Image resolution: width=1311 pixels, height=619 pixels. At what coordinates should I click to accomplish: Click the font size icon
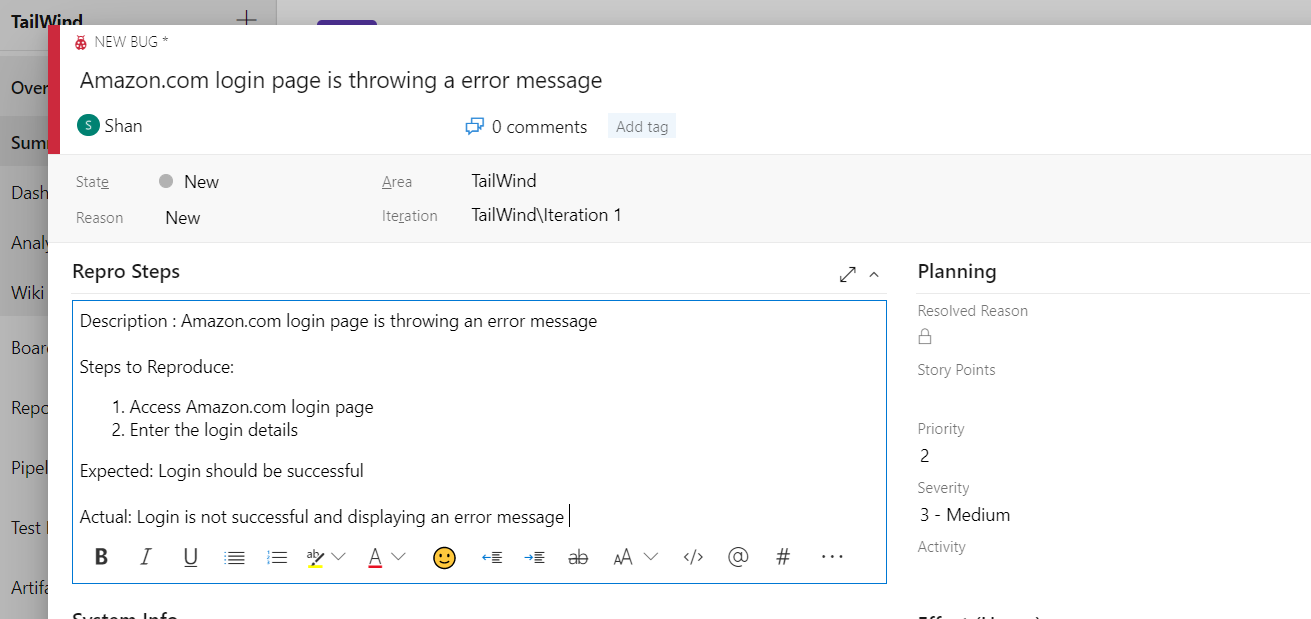point(623,558)
